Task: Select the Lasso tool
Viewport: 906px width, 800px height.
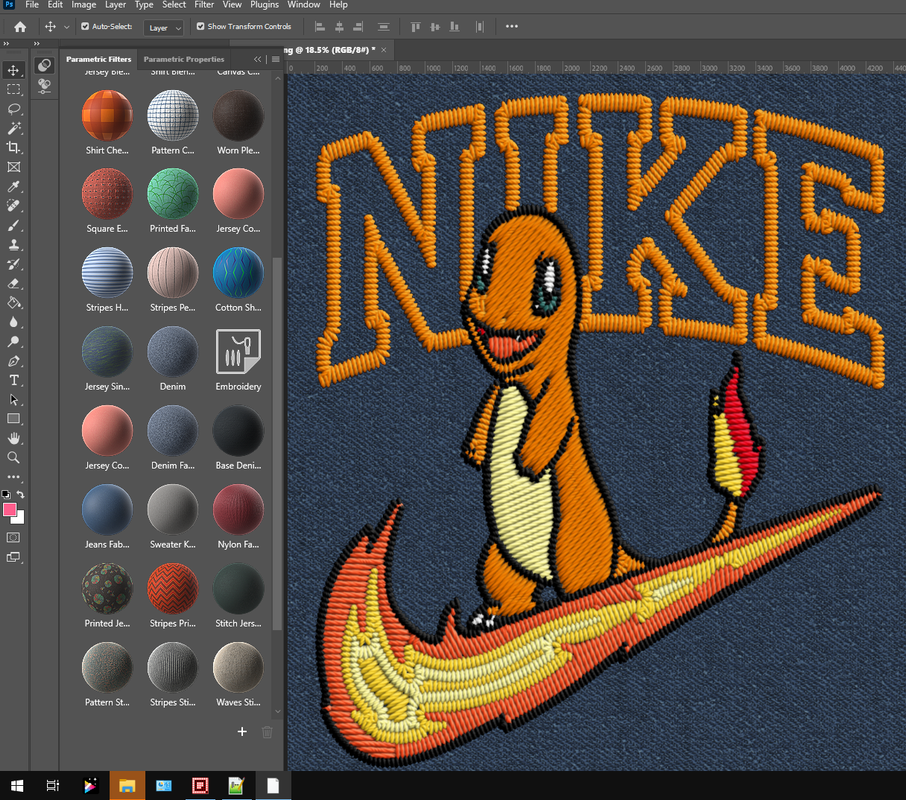Action: (13, 109)
